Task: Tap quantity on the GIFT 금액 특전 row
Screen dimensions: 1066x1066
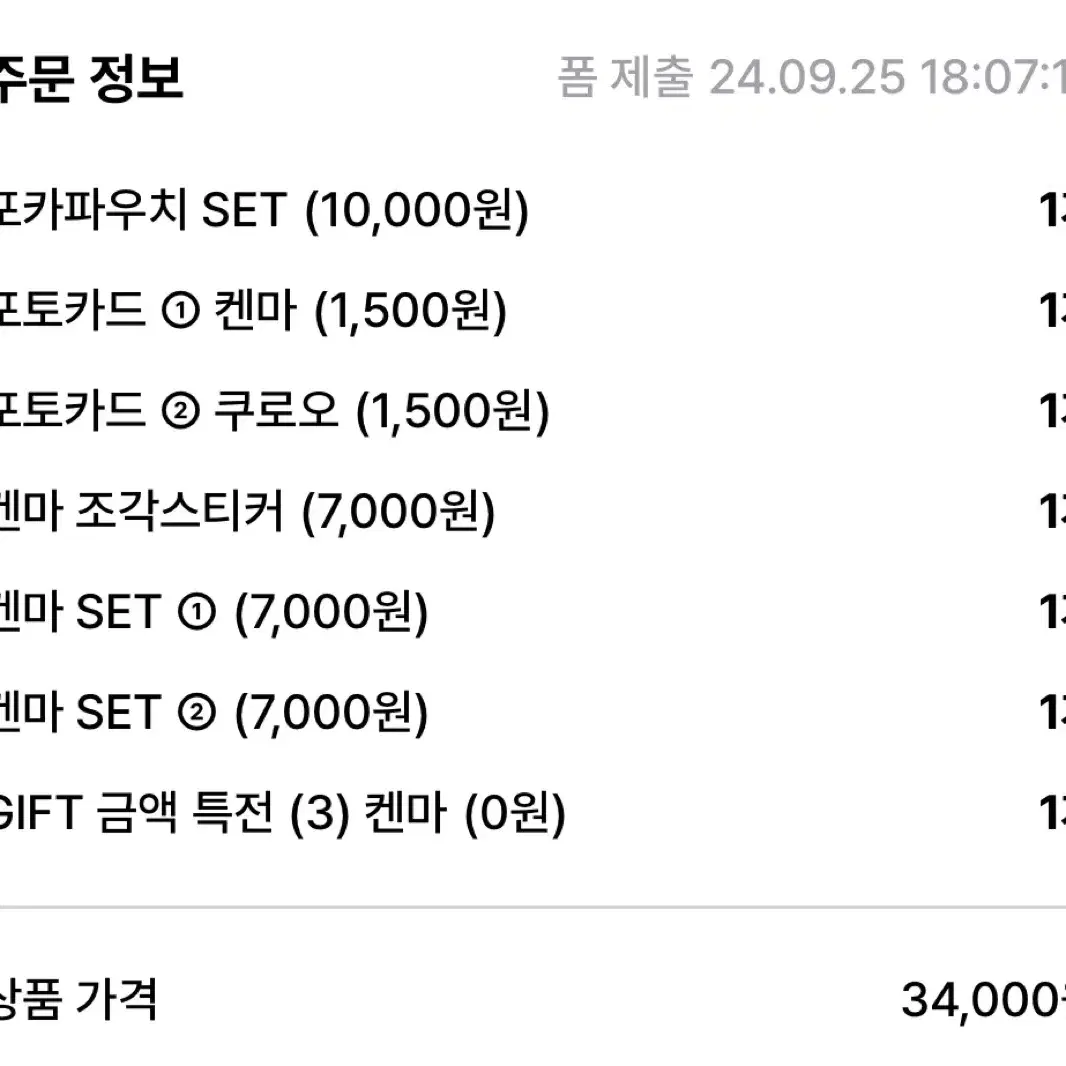Action: [1052, 814]
